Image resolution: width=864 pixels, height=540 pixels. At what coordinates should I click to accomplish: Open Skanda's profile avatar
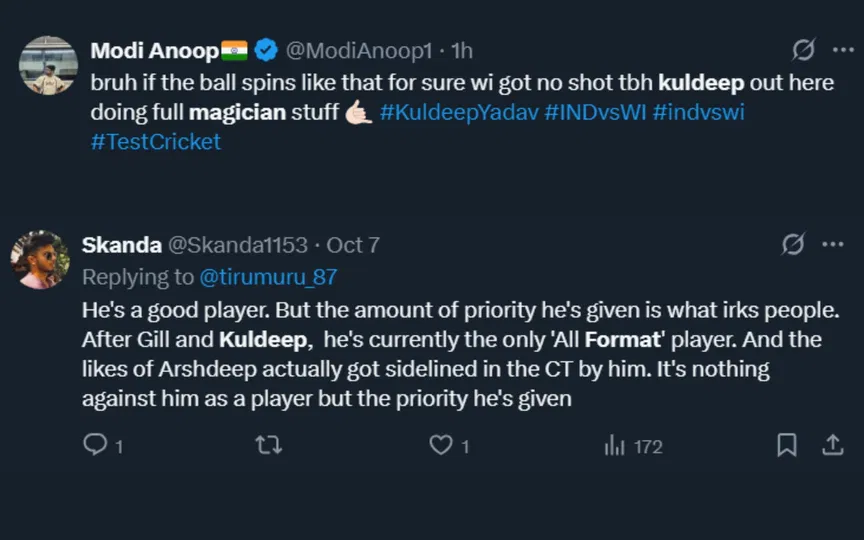point(39,259)
